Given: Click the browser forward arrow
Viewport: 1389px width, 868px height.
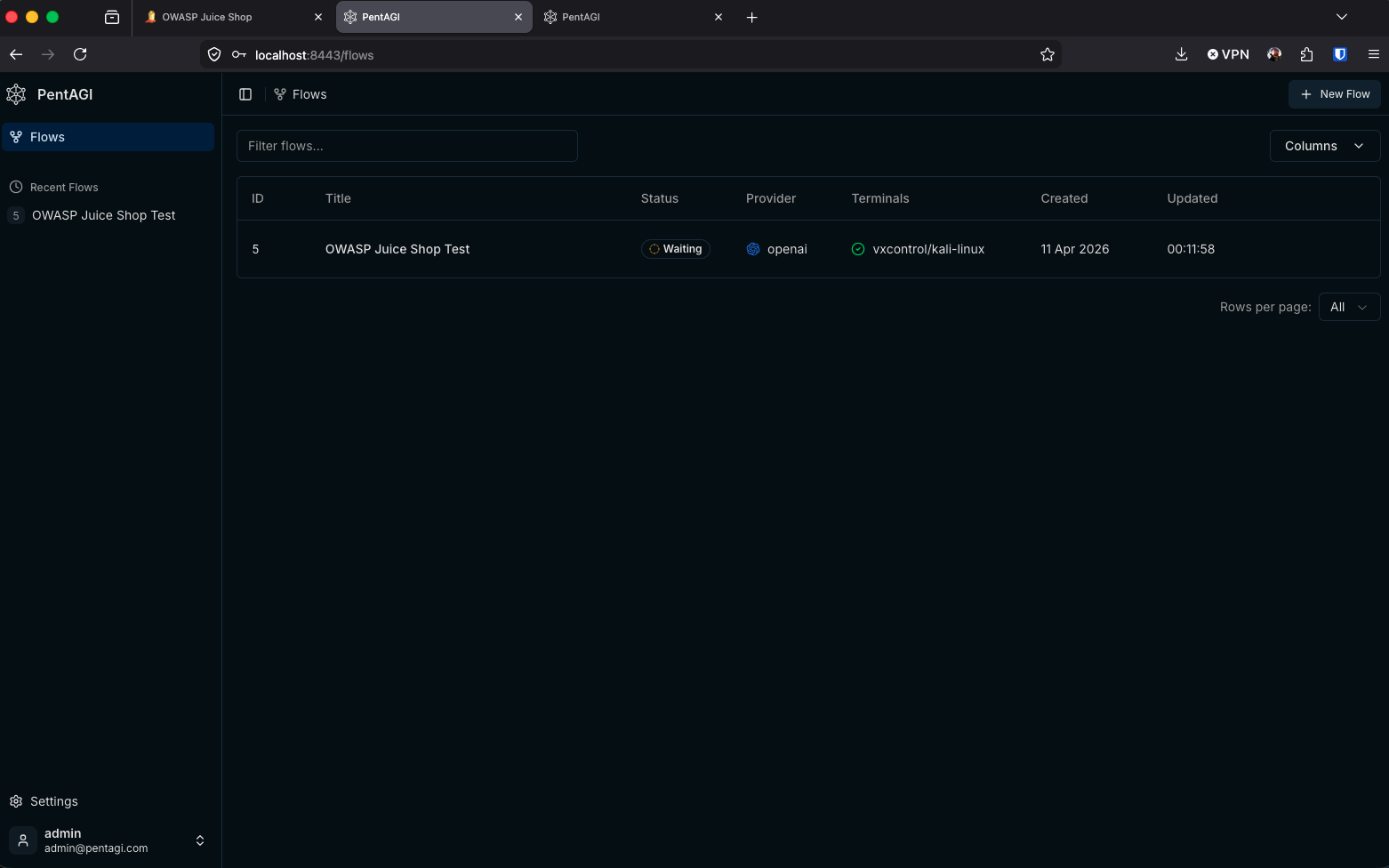Looking at the screenshot, I should point(48,54).
